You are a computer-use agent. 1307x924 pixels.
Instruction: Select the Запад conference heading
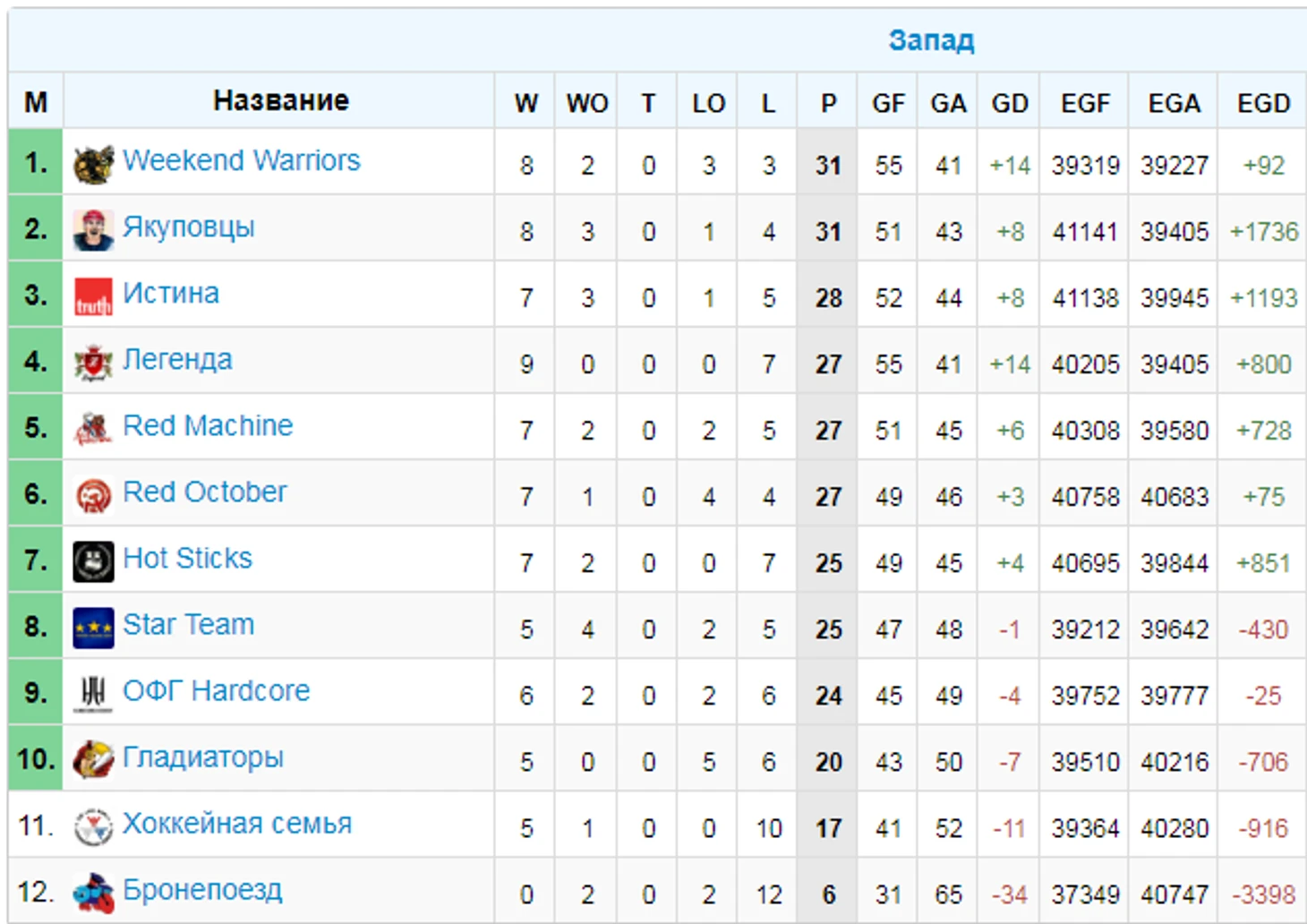931,40
